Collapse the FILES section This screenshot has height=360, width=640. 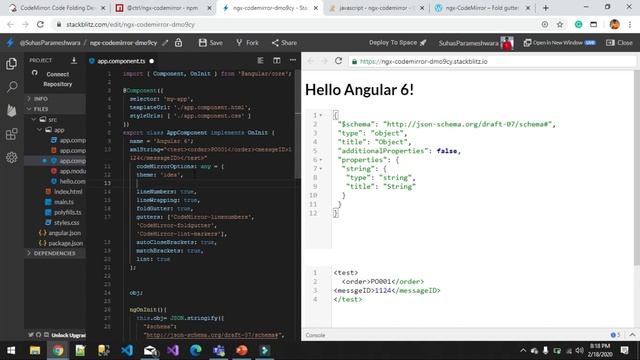[55, 109]
